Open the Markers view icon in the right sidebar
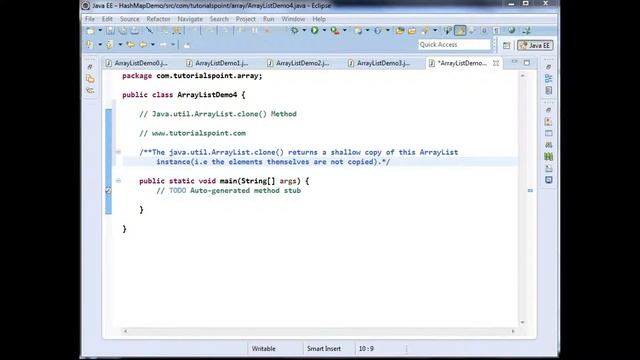This screenshot has width=640, height=360. click(549, 122)
